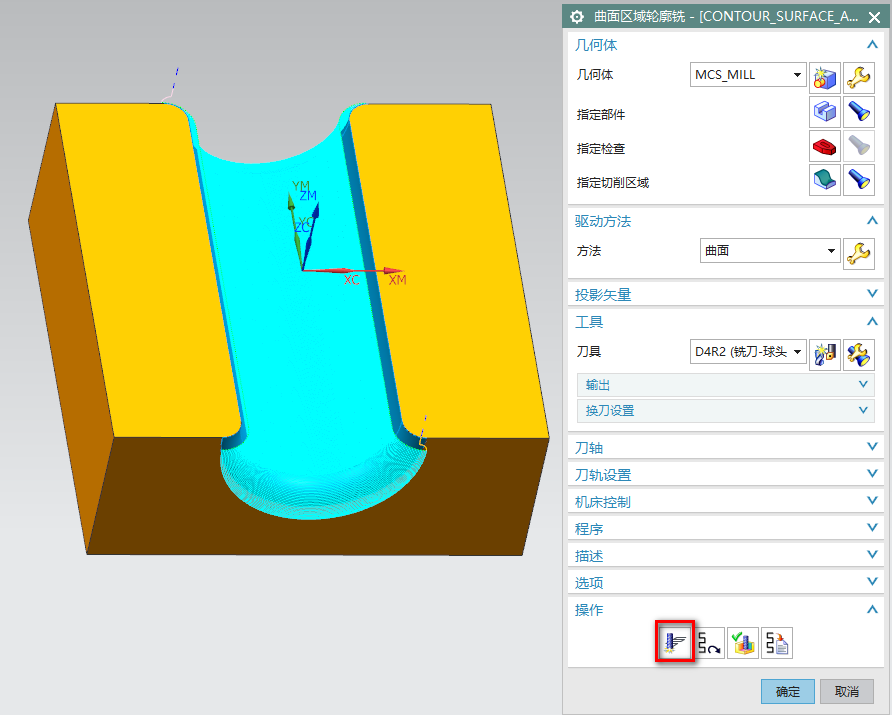This screenshot has height=715, width=892.
Task: Create a new tool next to D4R2
Action: coord(824,352)
